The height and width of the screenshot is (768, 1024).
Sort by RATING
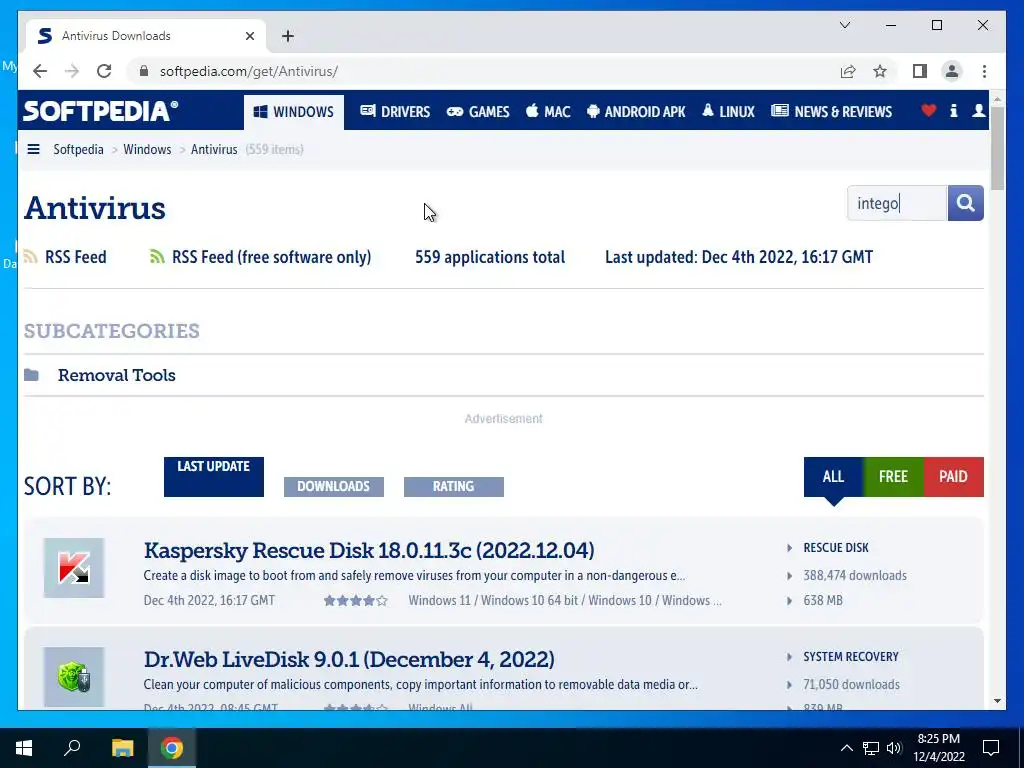click(453, 487)
